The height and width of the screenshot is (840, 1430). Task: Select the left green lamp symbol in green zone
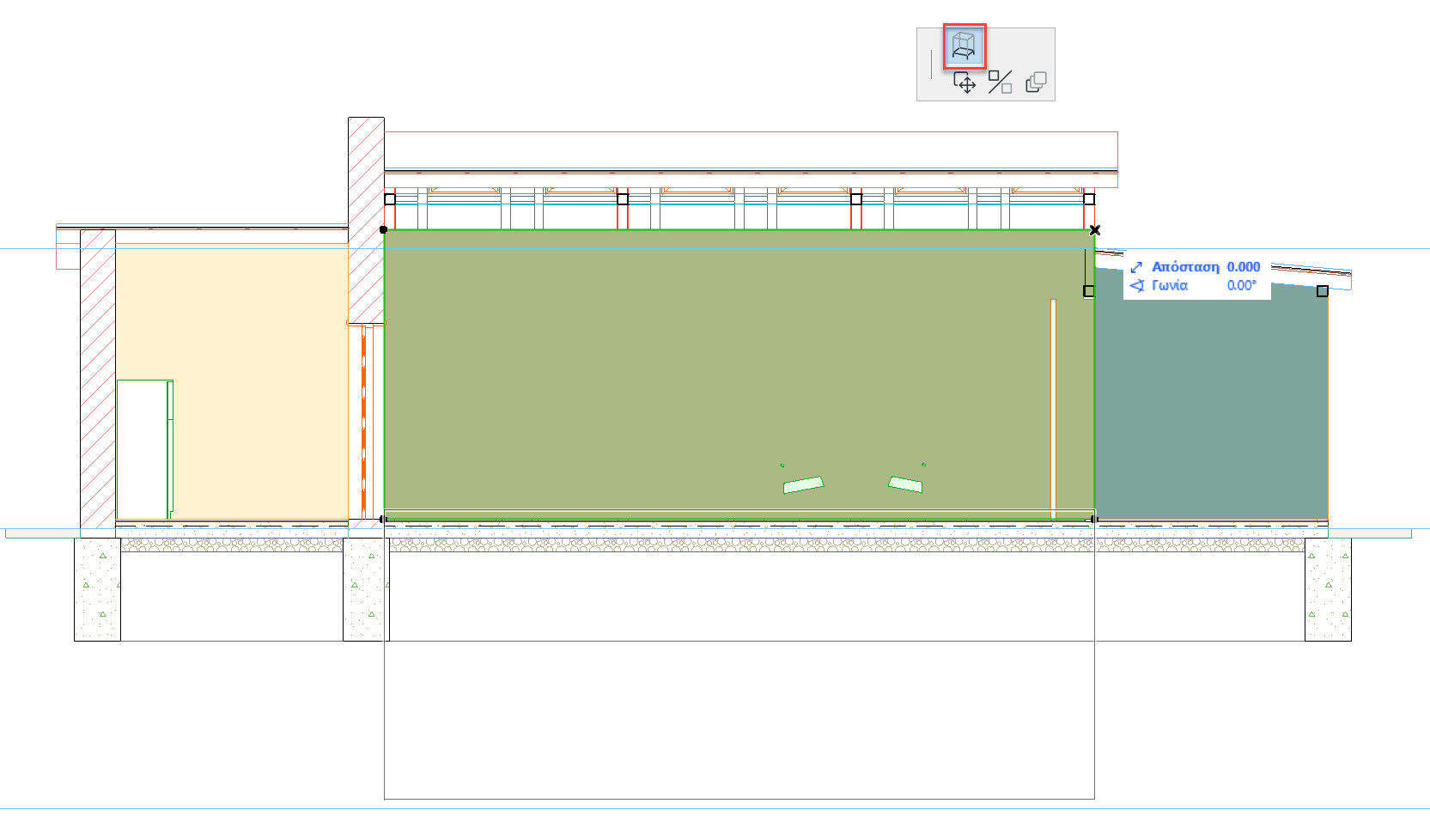click(803, 485)
